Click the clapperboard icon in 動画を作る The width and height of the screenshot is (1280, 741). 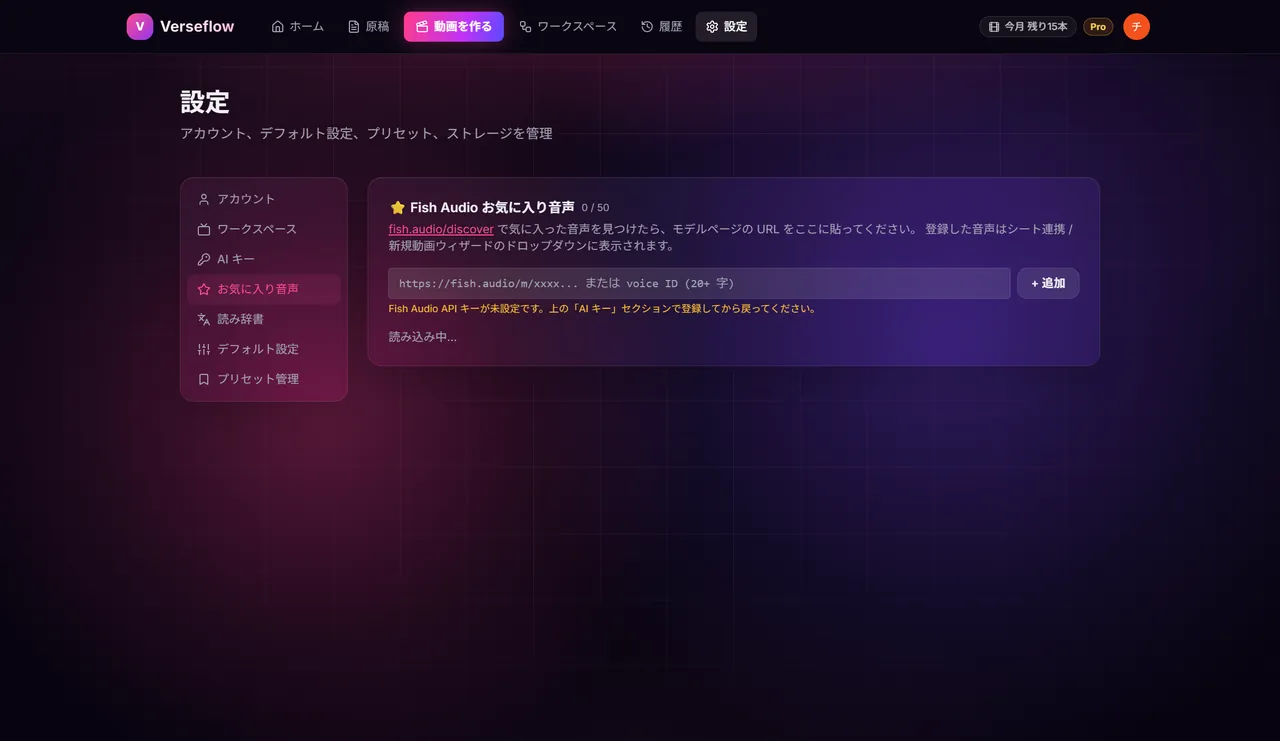coord(422,27)
